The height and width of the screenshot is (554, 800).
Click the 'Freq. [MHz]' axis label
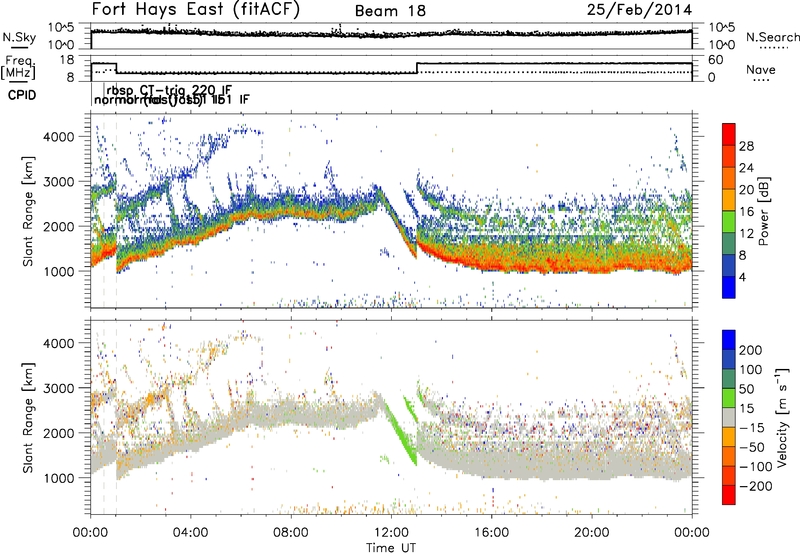[x=18, y=67]
